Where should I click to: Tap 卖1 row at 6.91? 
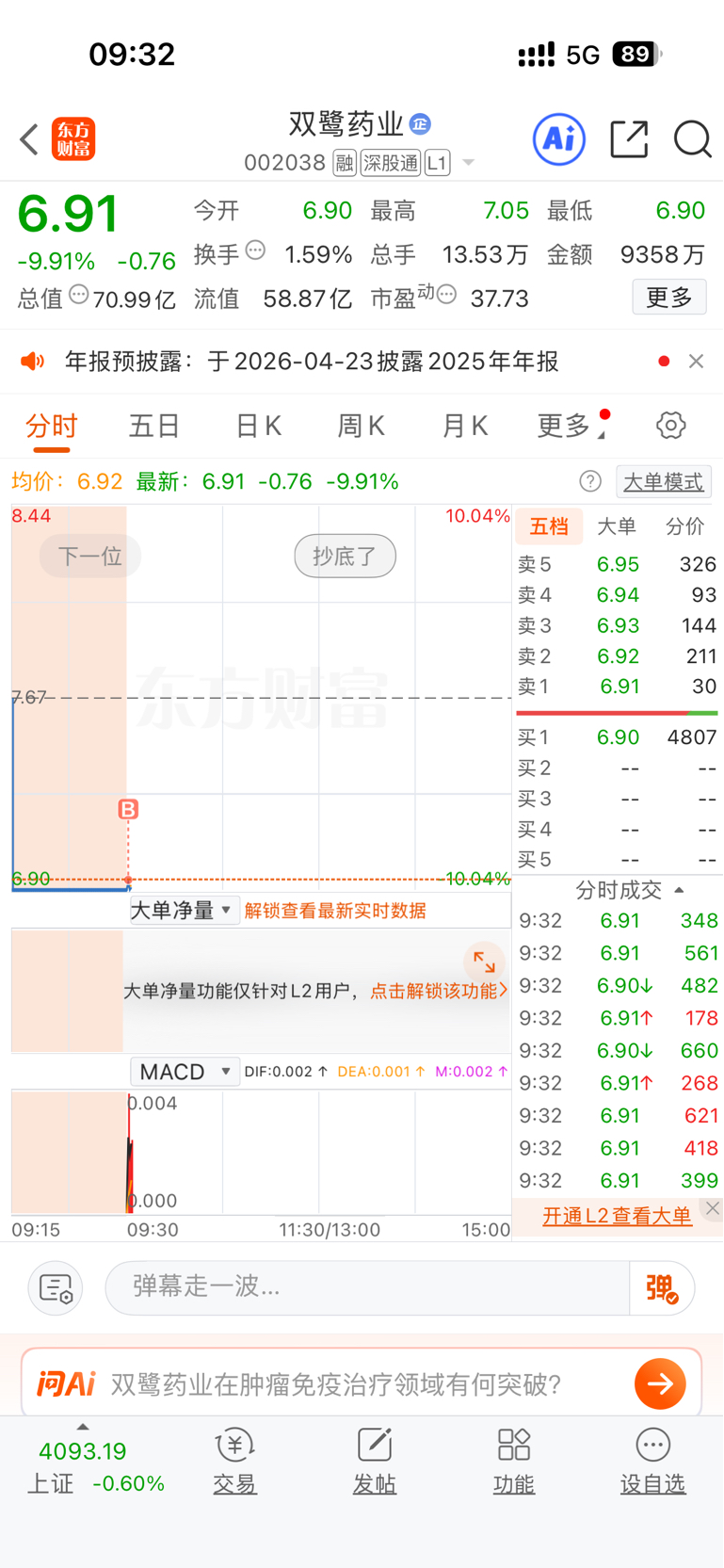(617, 687)
